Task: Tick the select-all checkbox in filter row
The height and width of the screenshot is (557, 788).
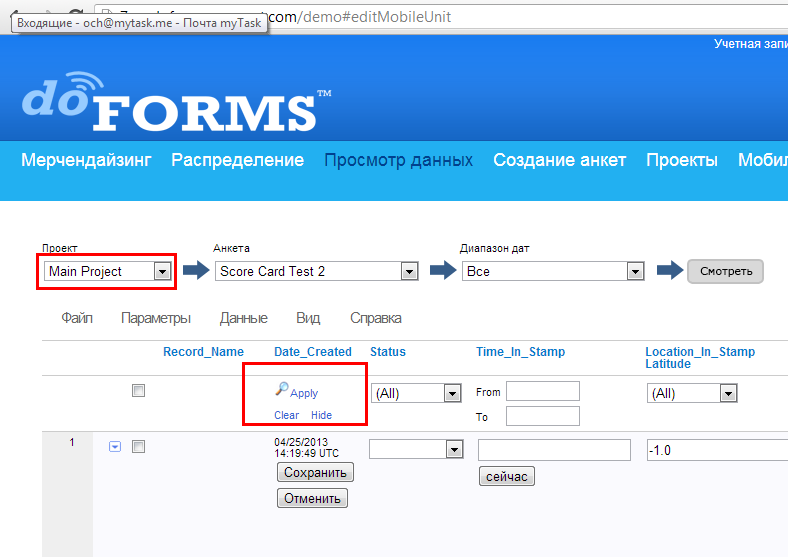Action: (x=139, y=391)
